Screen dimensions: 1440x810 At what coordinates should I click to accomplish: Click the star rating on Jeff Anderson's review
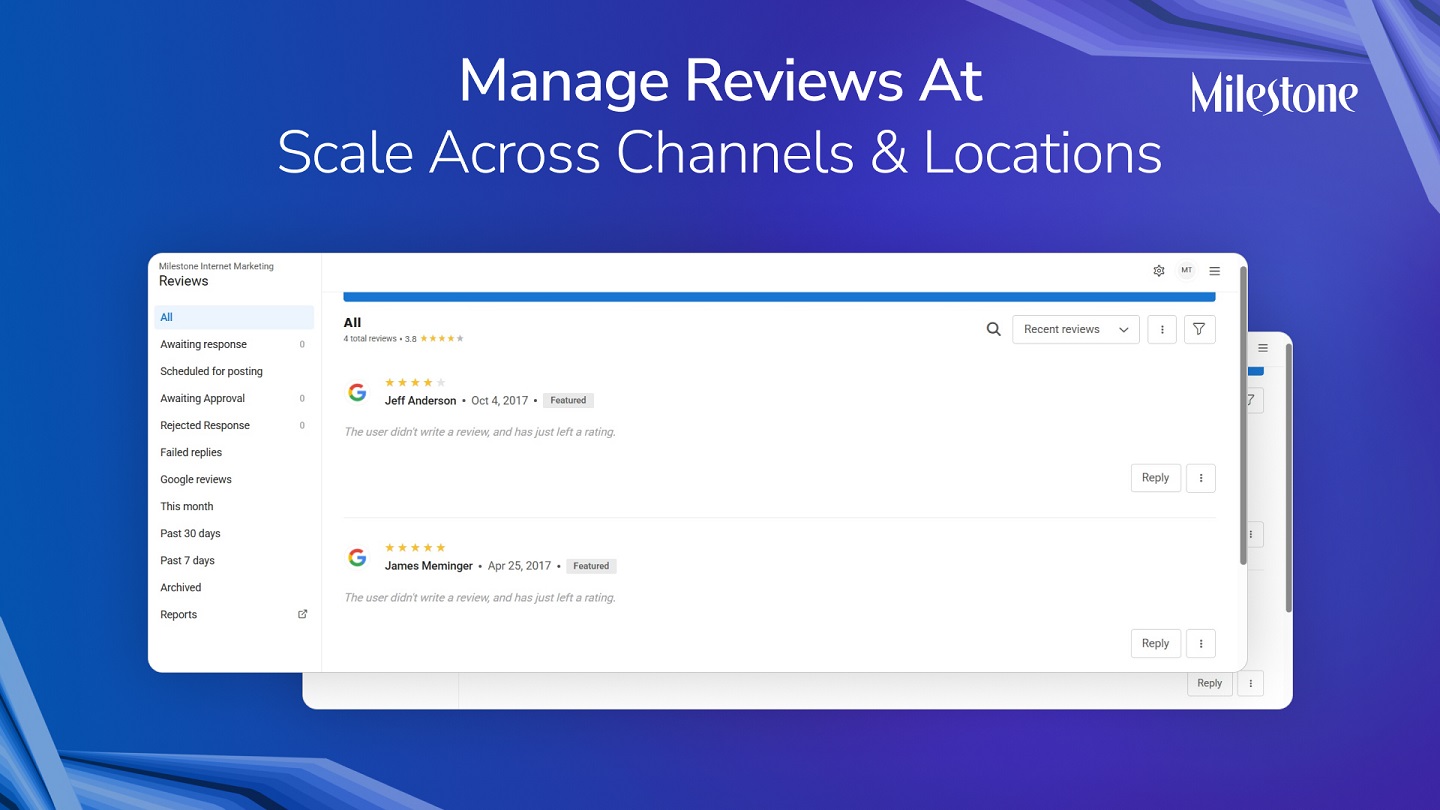[x=415, y=382]
